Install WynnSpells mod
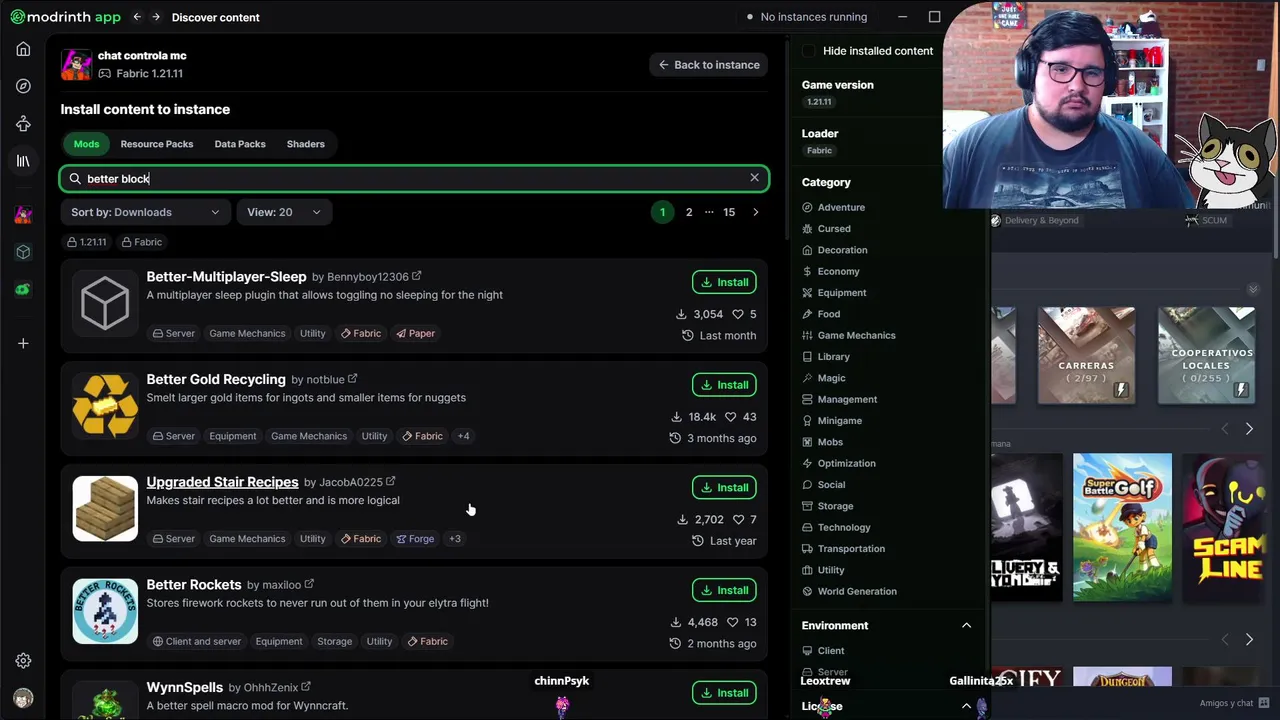Image resolution: width=1280 pixels, height=720 pixels. click(724, 693)
